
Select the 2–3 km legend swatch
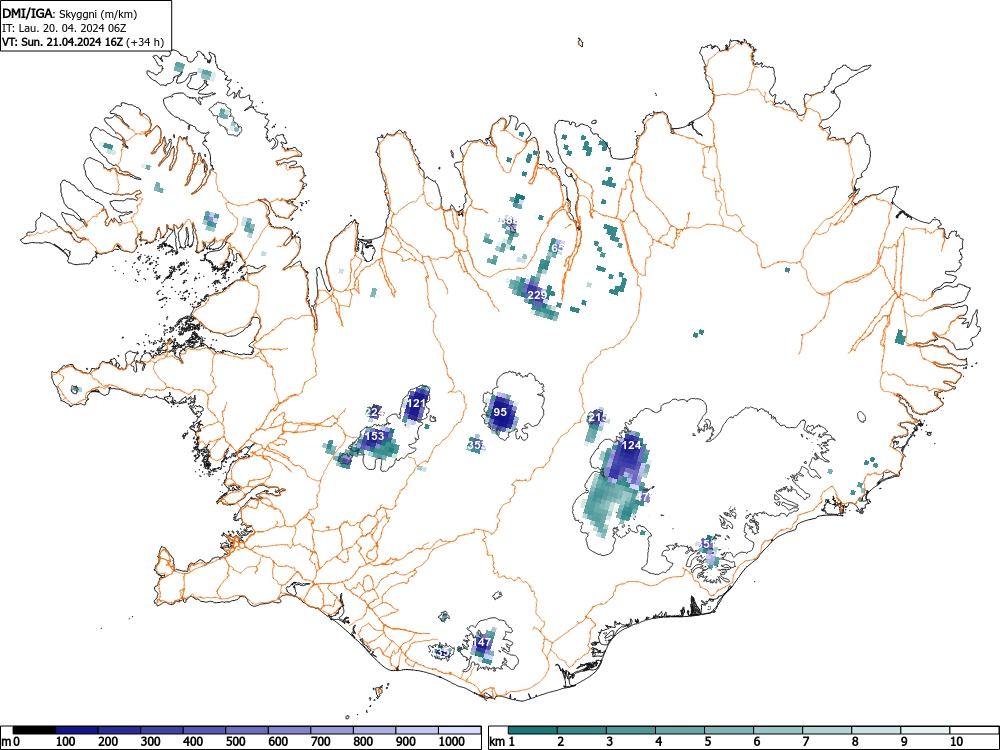582,730
